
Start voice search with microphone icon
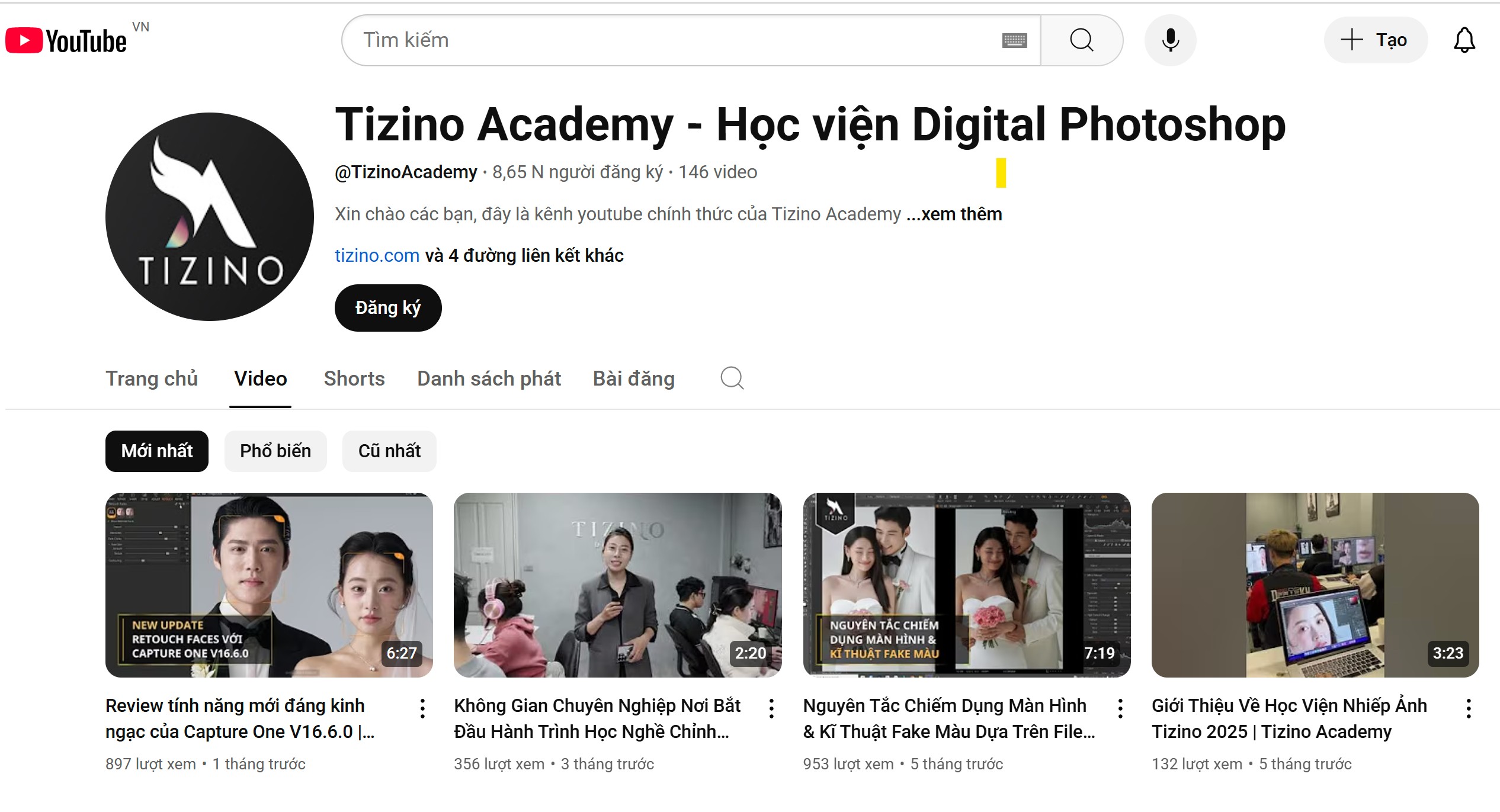1170,40
